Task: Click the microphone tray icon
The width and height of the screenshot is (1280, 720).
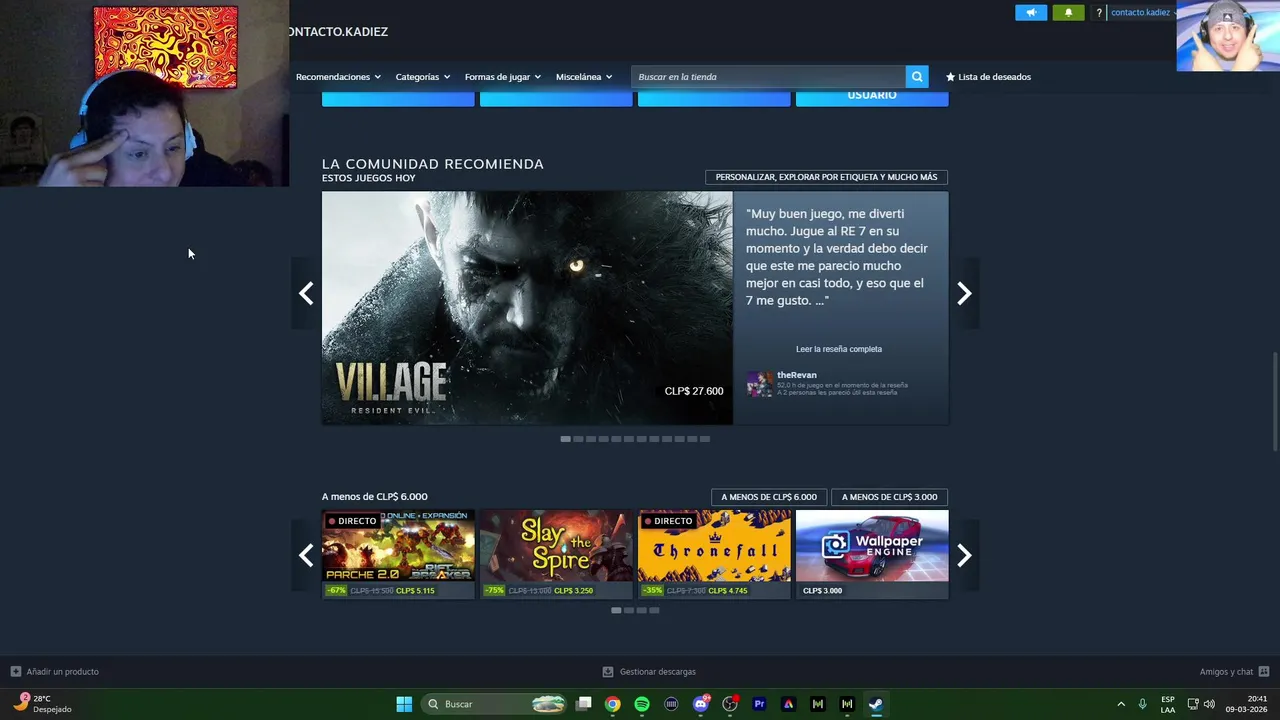Action: (1142, 704)
